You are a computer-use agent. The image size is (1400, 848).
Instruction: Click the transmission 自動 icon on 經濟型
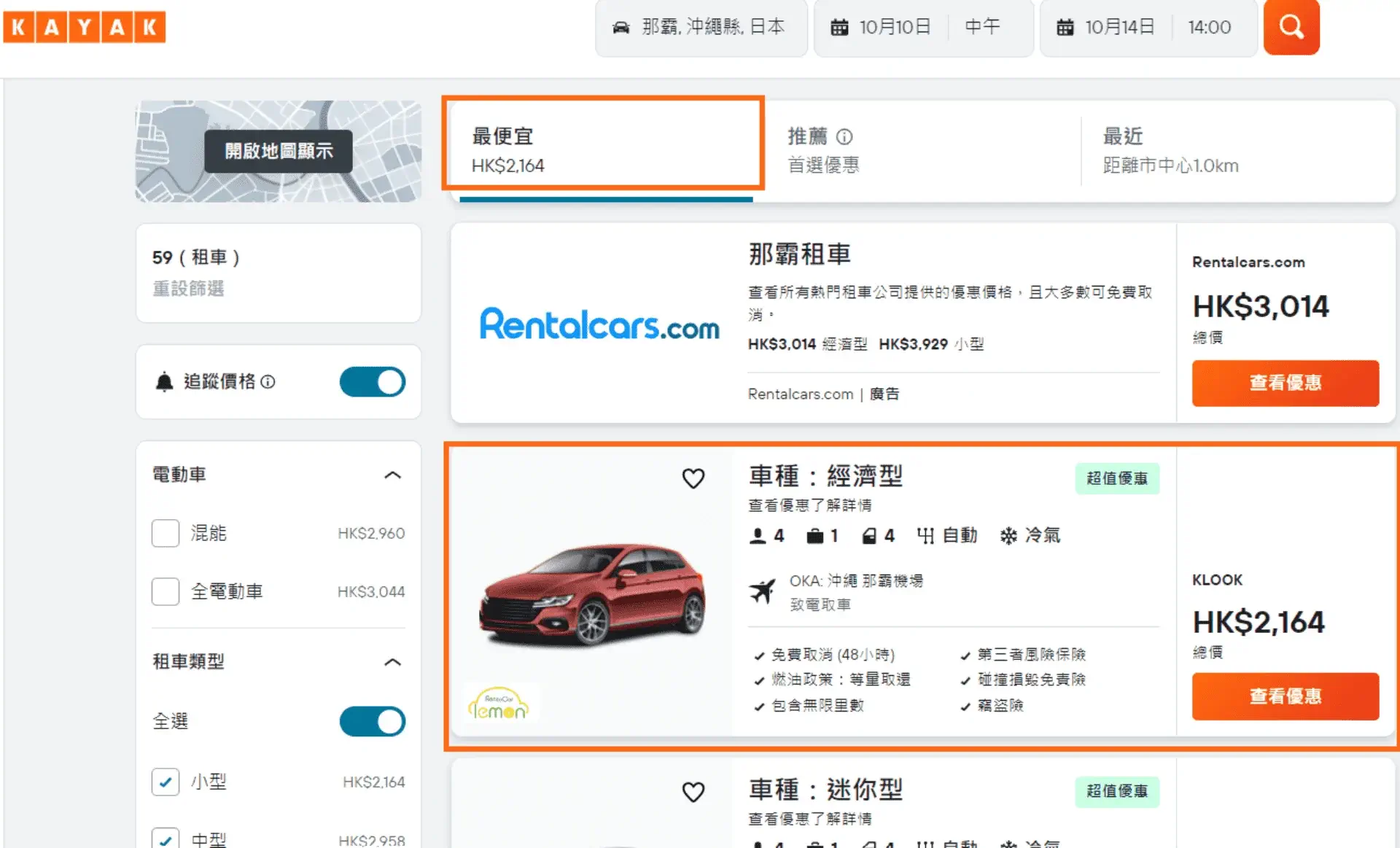(x=925, y=536)
